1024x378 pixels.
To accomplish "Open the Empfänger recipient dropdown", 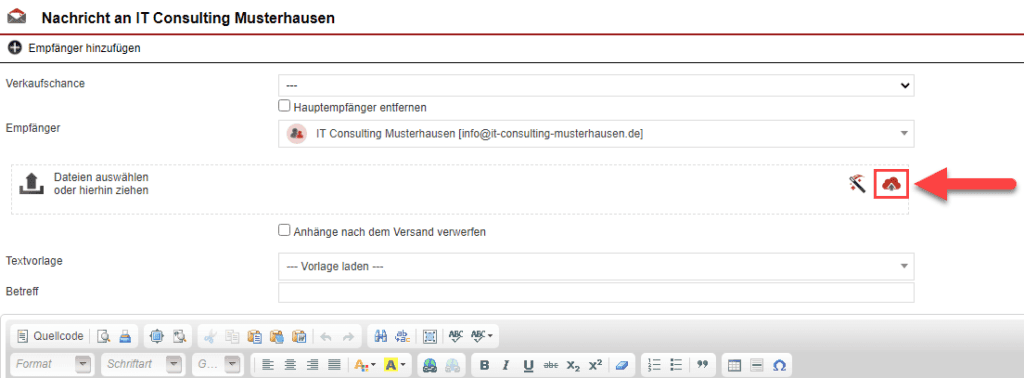I will pyautogui.click(x=596, y=133).
